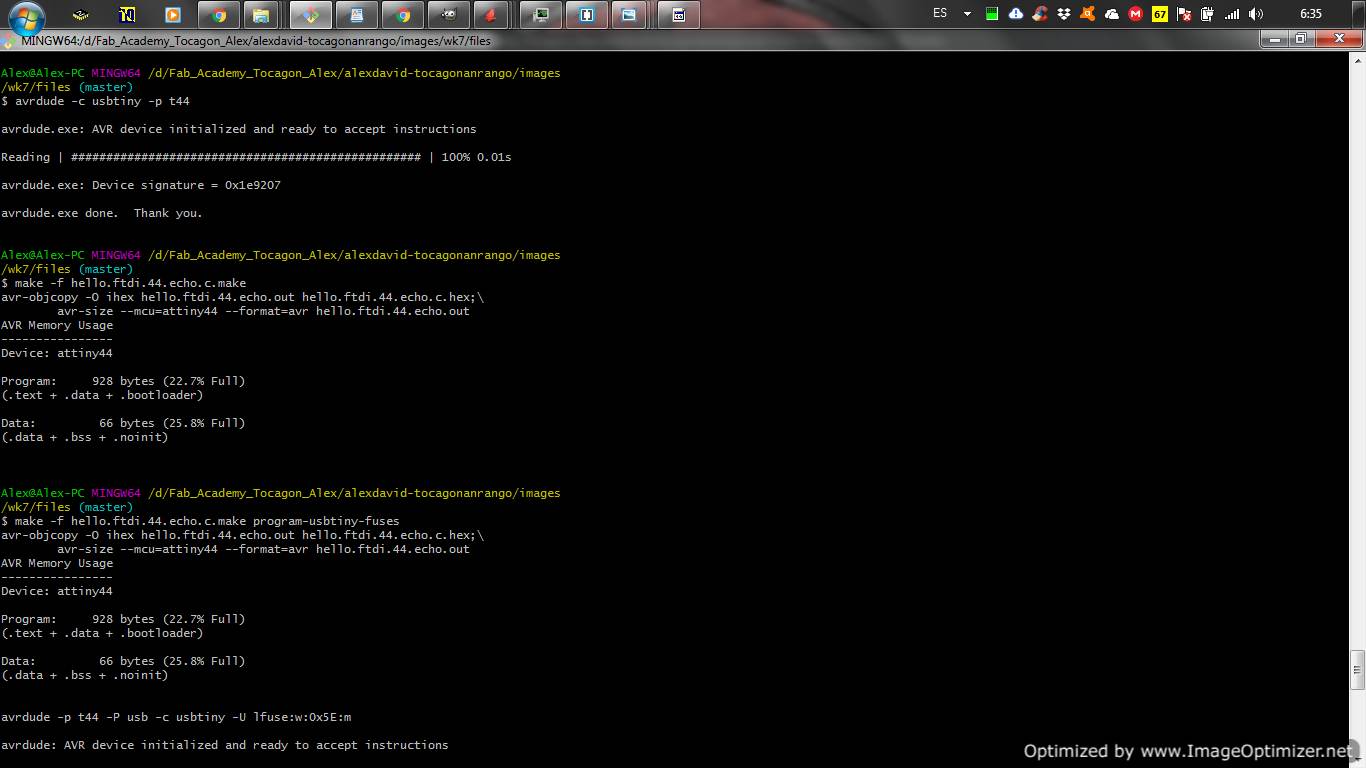The image size is (1366, 768).
Task: Click the yellow 67 temperature tray icon
Action: click(1160, 14)
